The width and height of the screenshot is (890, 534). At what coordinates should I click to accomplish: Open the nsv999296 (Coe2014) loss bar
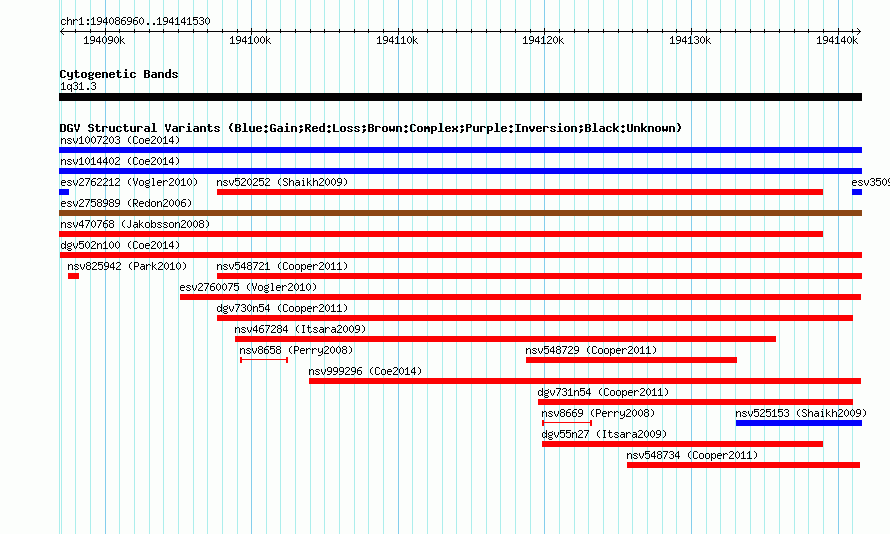[x=585, y=381]
